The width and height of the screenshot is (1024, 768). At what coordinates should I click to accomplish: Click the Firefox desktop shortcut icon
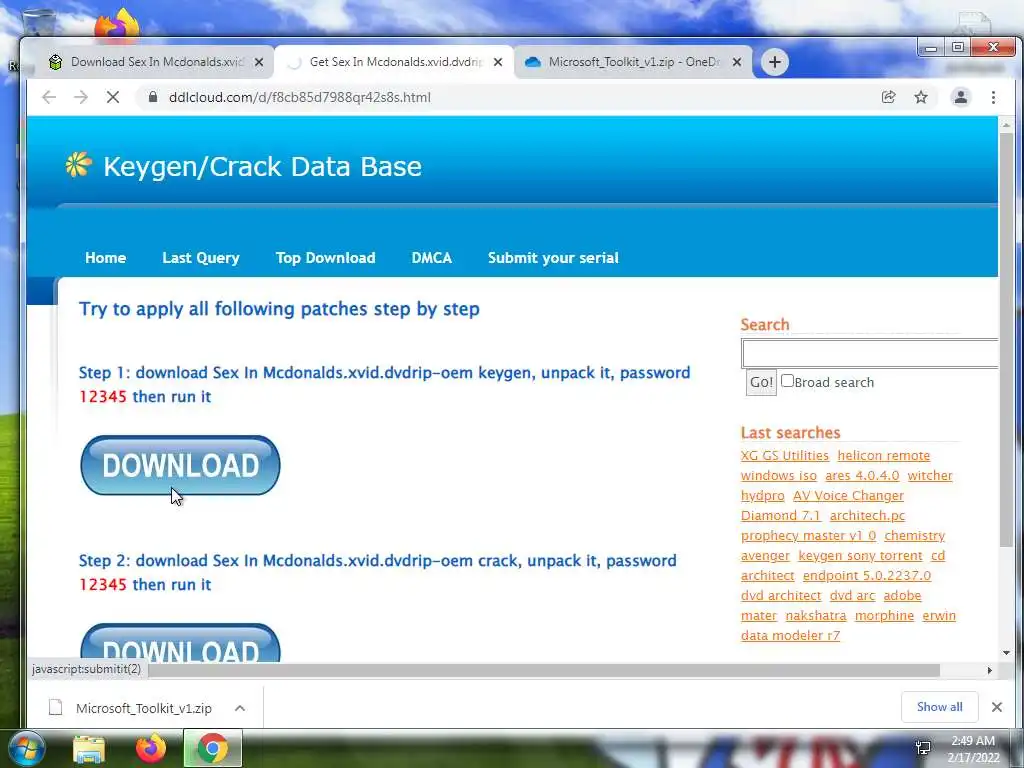point(117,25)
